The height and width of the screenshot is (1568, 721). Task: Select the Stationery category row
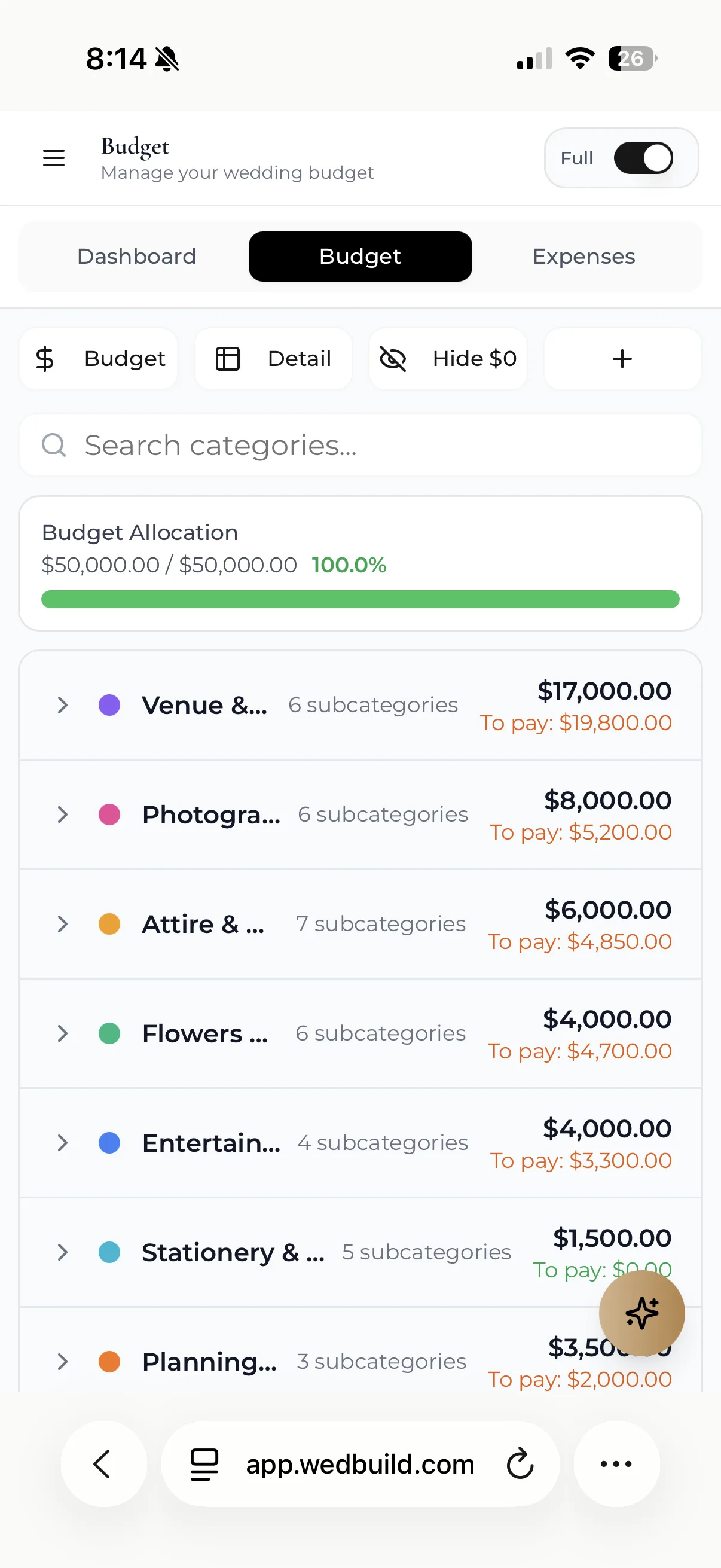pos(360,1253)
